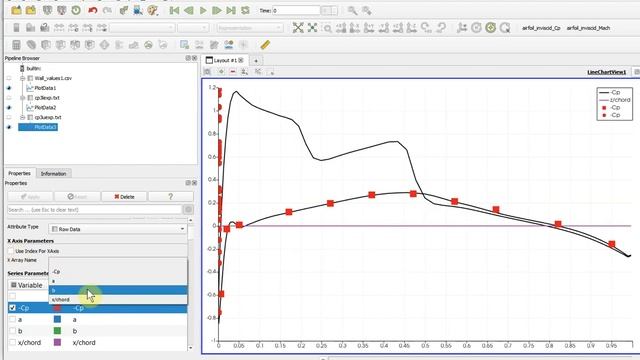
Task: Click the Reset camera crossed-arrows icon
Action: click(x=298, y=28)
